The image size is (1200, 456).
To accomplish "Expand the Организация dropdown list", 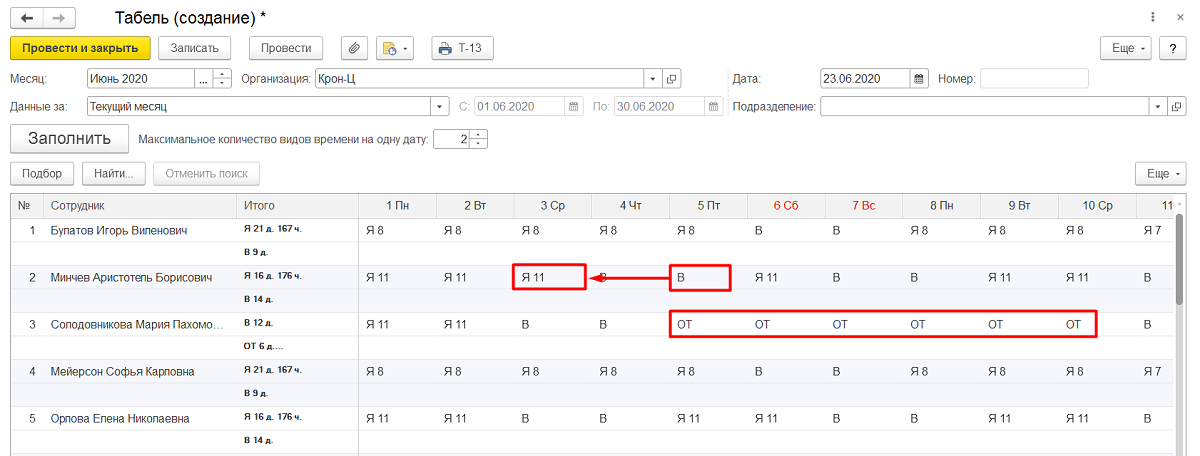I will pyautogui.click(x=652, y=79).
